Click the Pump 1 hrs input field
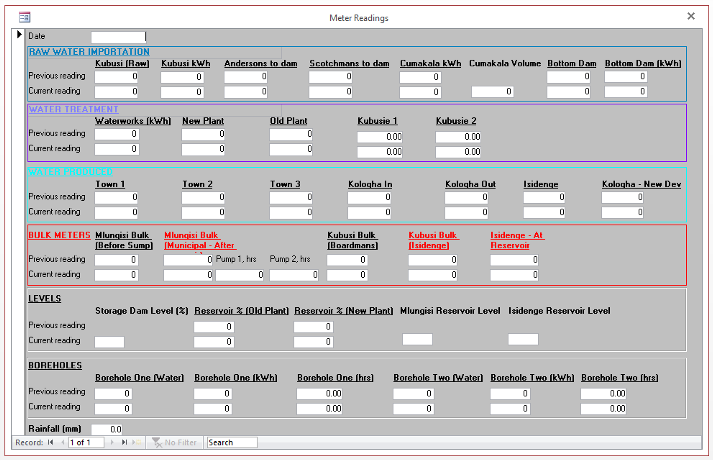Viewport: 714px width, 461px height. (240, 275)
